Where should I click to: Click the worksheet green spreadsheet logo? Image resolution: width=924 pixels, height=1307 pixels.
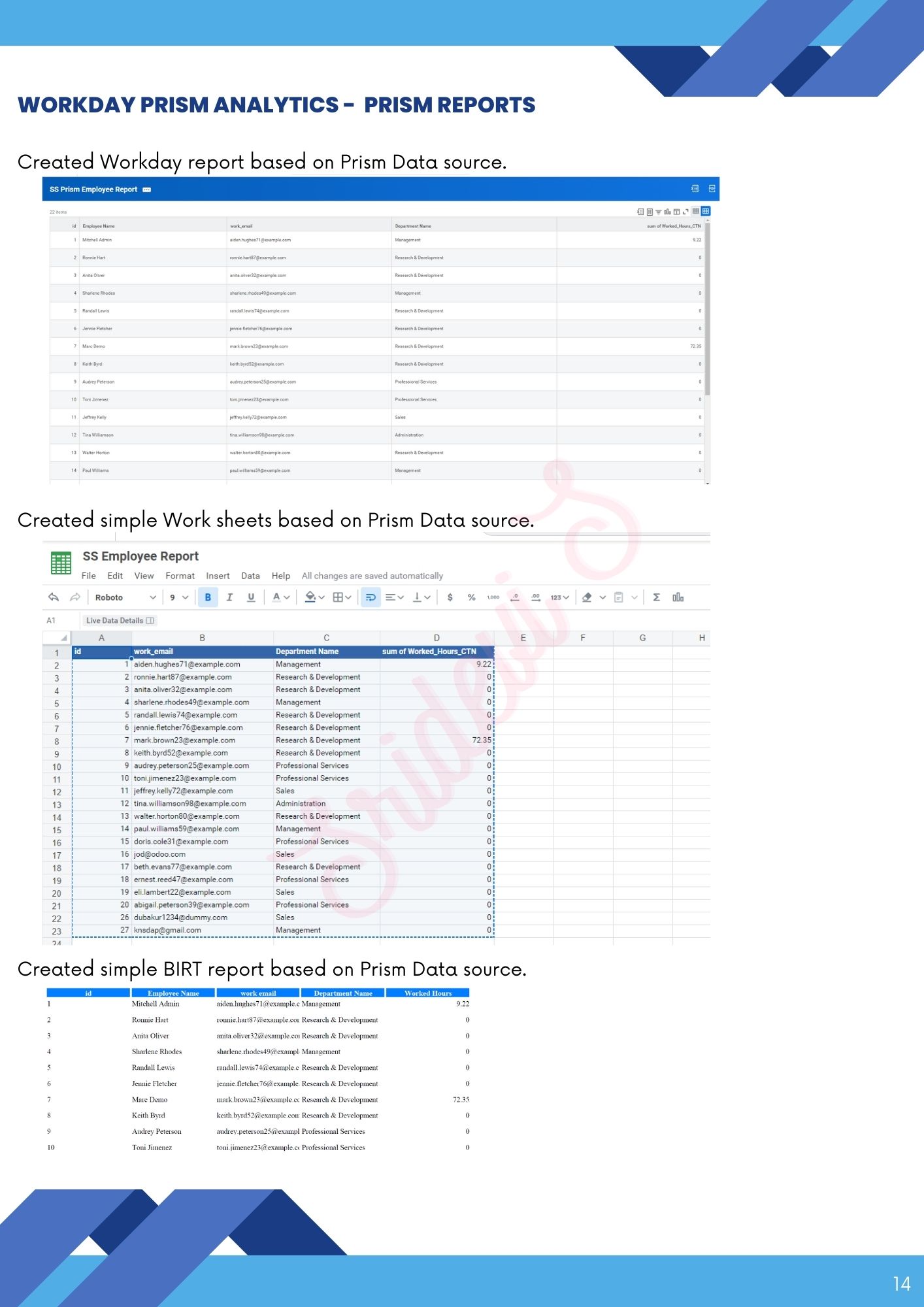(61, 563)
